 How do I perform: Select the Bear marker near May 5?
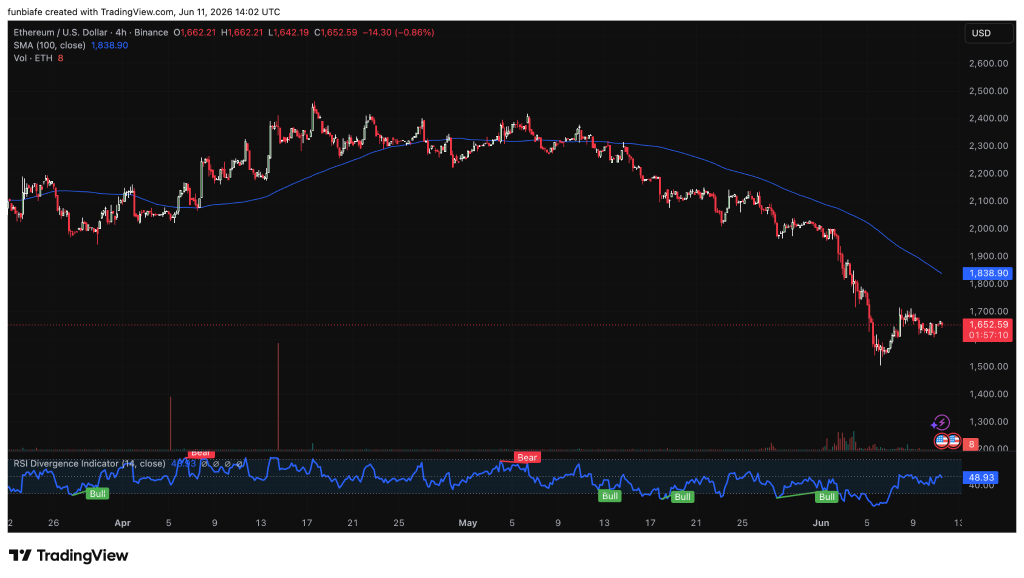click(x=527, y=457)
